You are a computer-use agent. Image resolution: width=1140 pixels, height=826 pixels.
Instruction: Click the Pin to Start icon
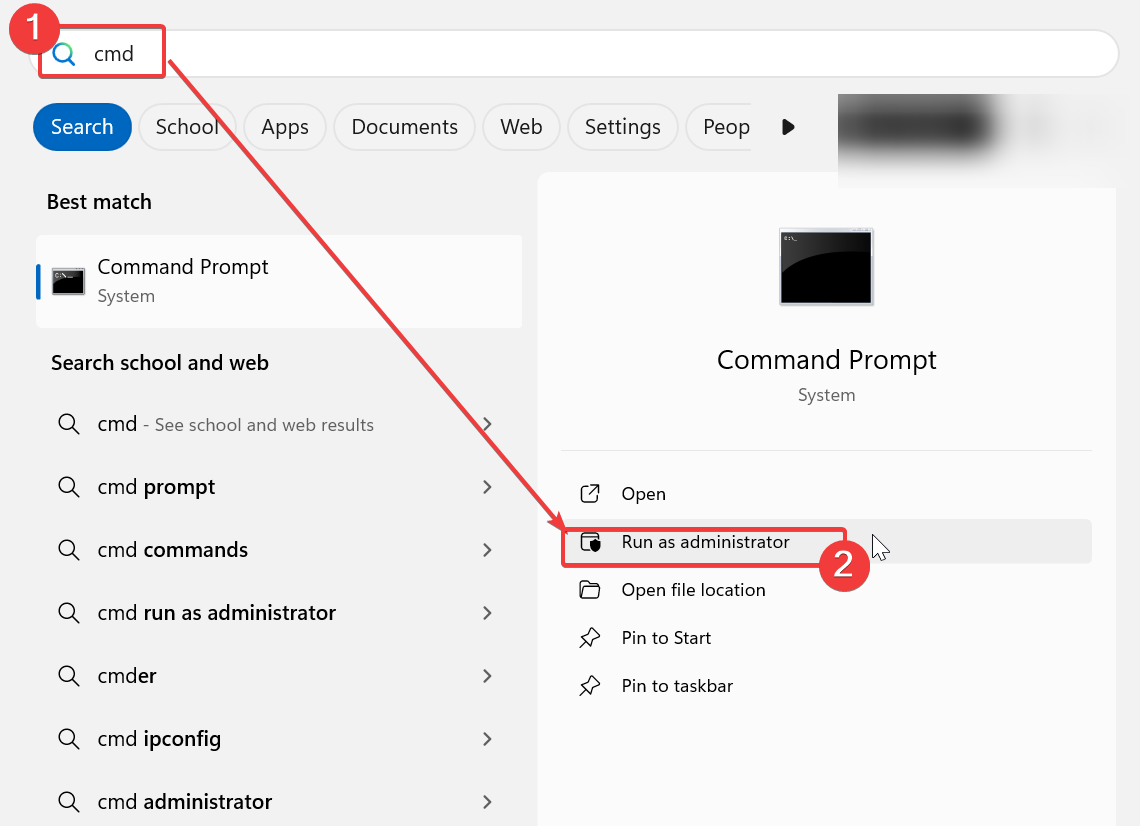590,638
